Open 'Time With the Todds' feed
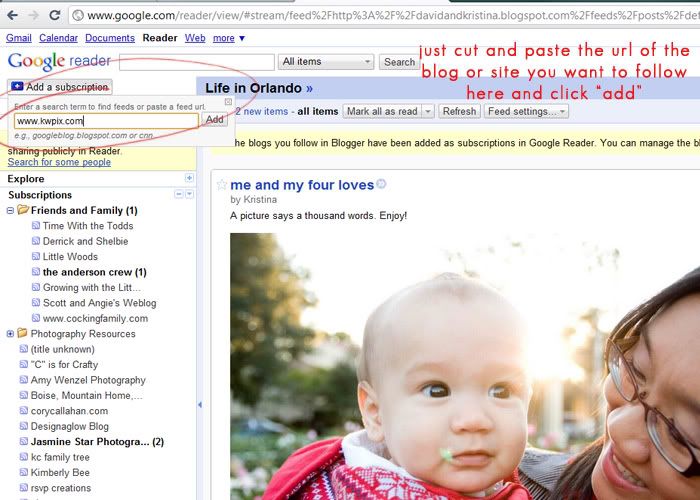 (88, 226)
